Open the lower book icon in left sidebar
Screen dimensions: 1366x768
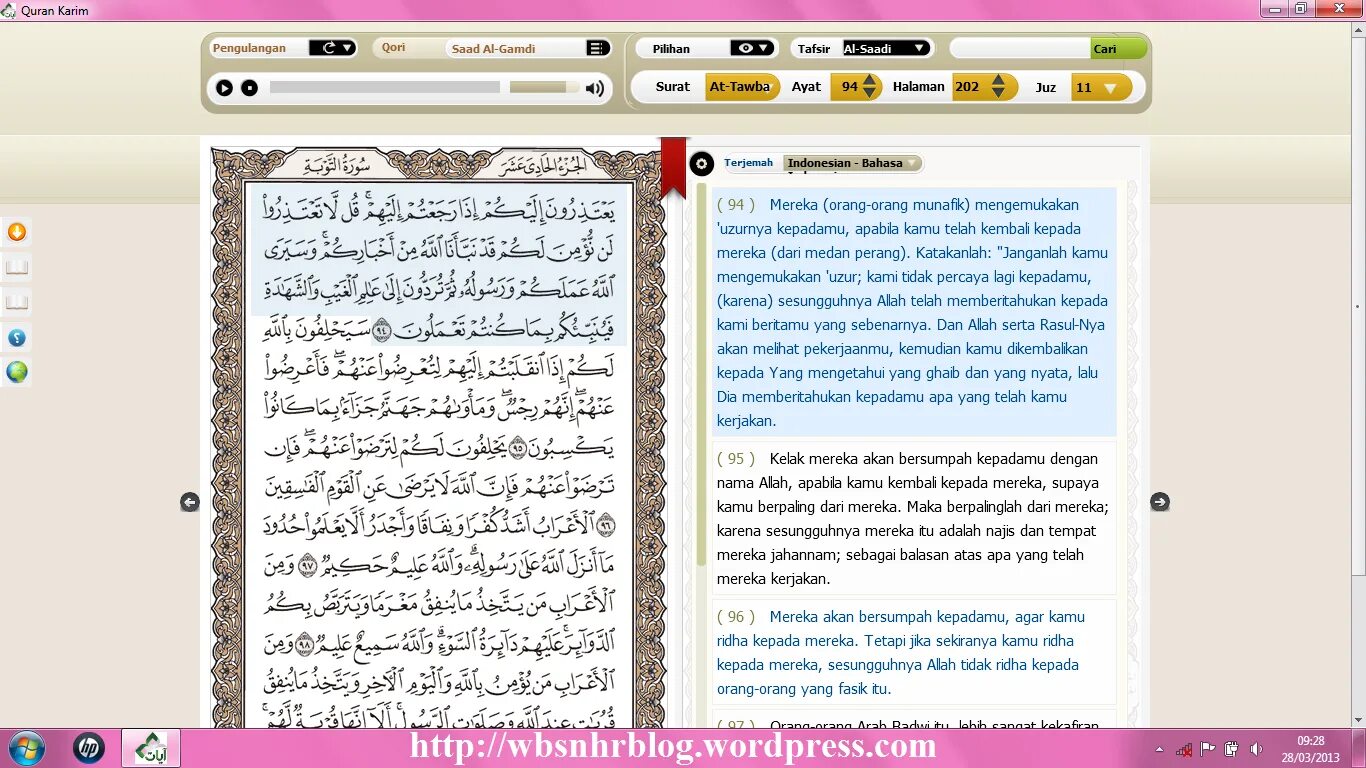click(17, 302)
